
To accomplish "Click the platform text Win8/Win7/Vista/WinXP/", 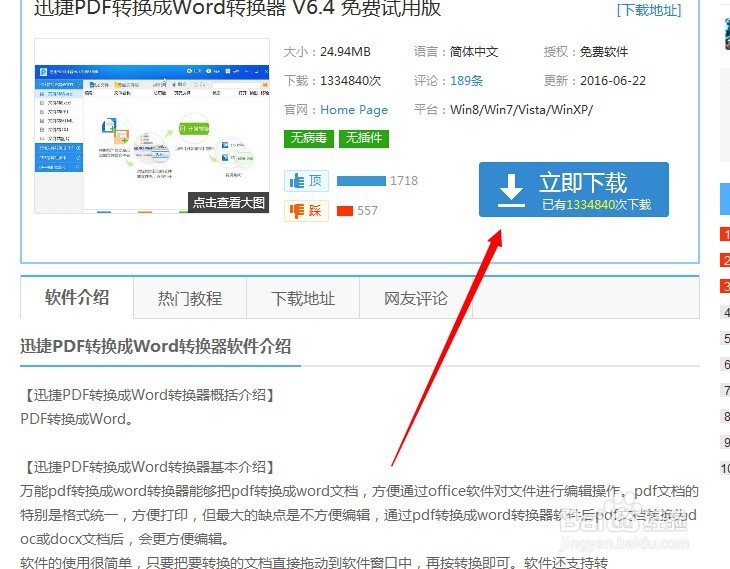I will click(x=521, y=110).
